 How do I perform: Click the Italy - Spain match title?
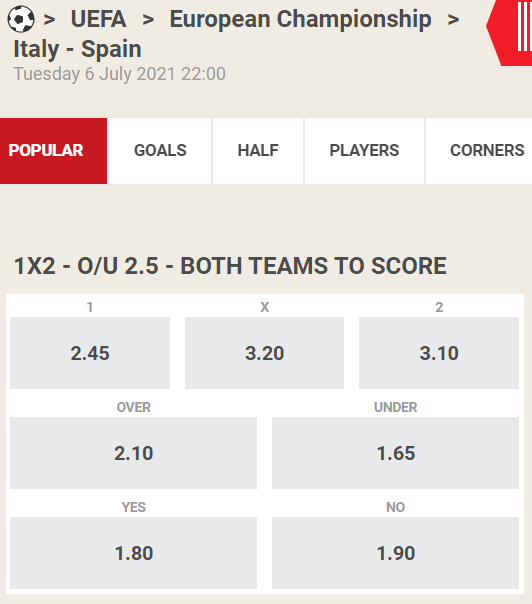(x=77, y=49)
